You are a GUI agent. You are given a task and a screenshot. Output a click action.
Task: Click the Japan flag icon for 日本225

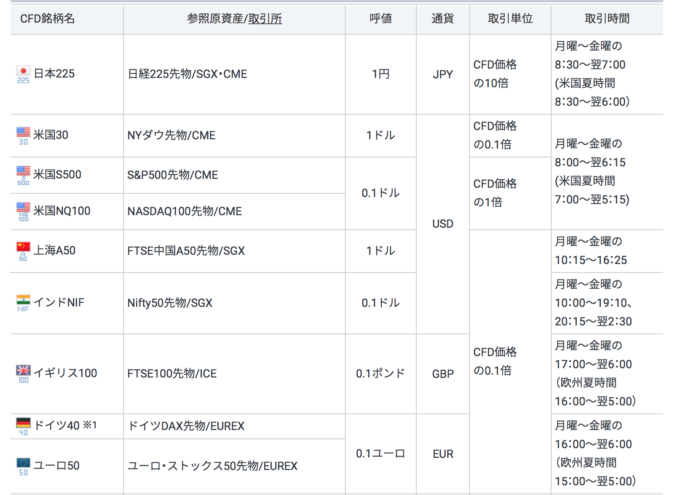[x=23, y=72]
